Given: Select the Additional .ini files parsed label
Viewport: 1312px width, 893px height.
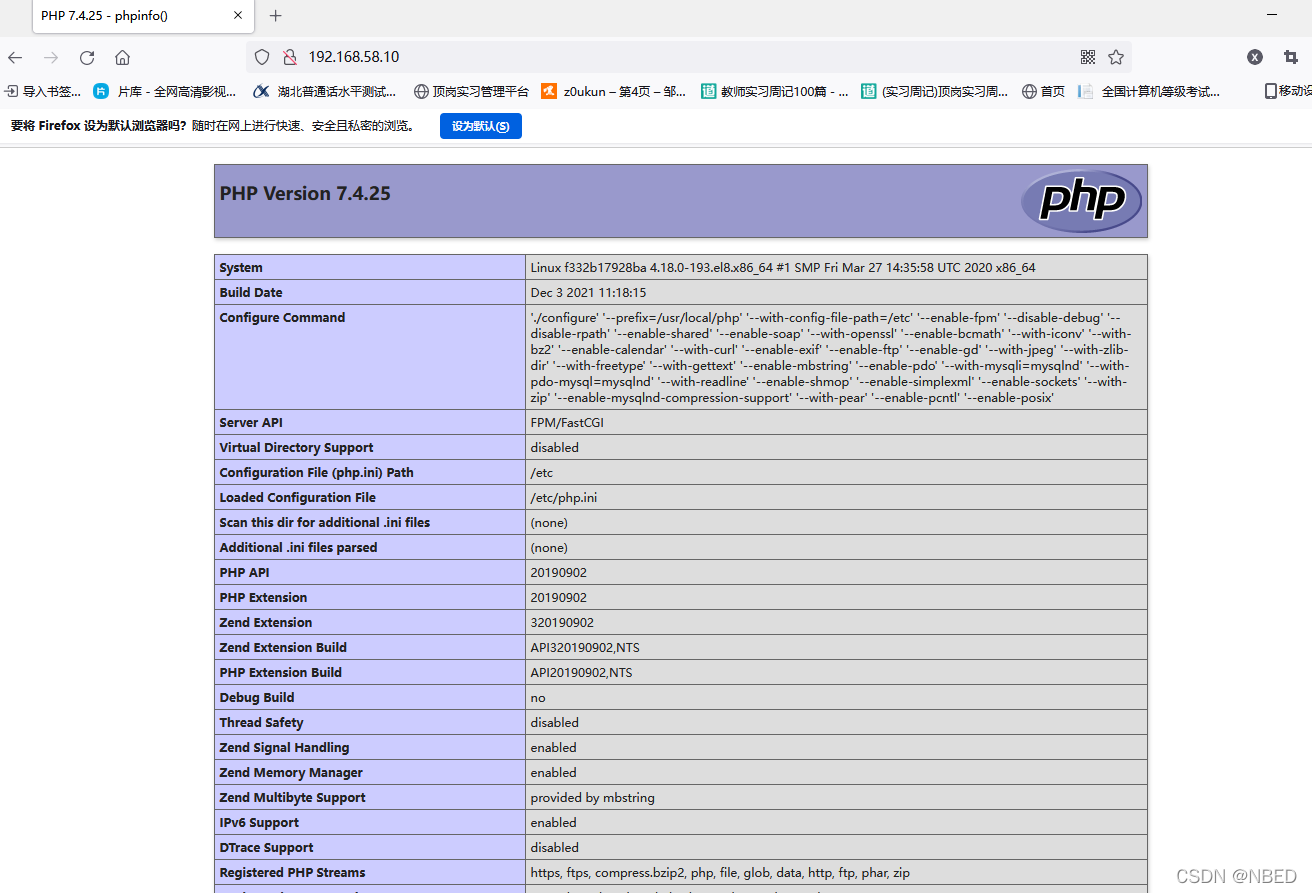Looking at the screenshot, I should click(x=299, y=548).
